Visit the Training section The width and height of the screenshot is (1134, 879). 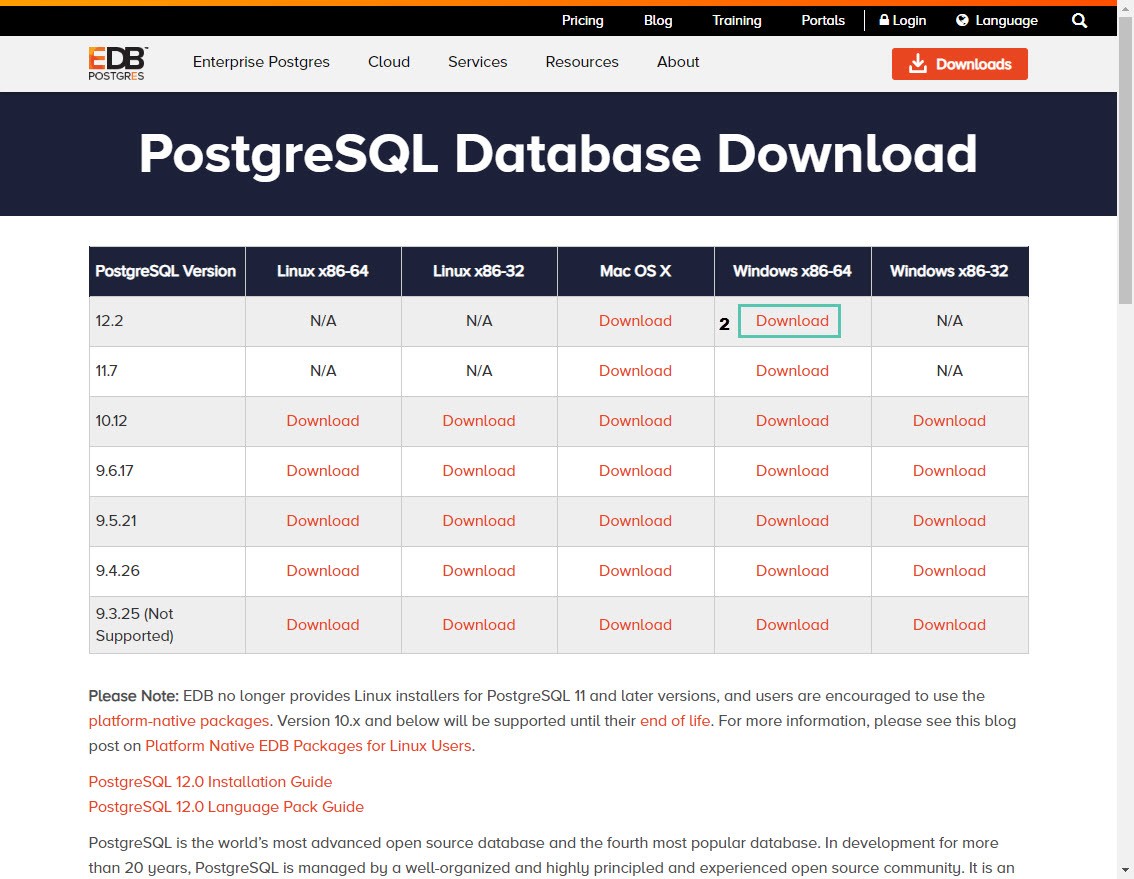tap(736, 20)
